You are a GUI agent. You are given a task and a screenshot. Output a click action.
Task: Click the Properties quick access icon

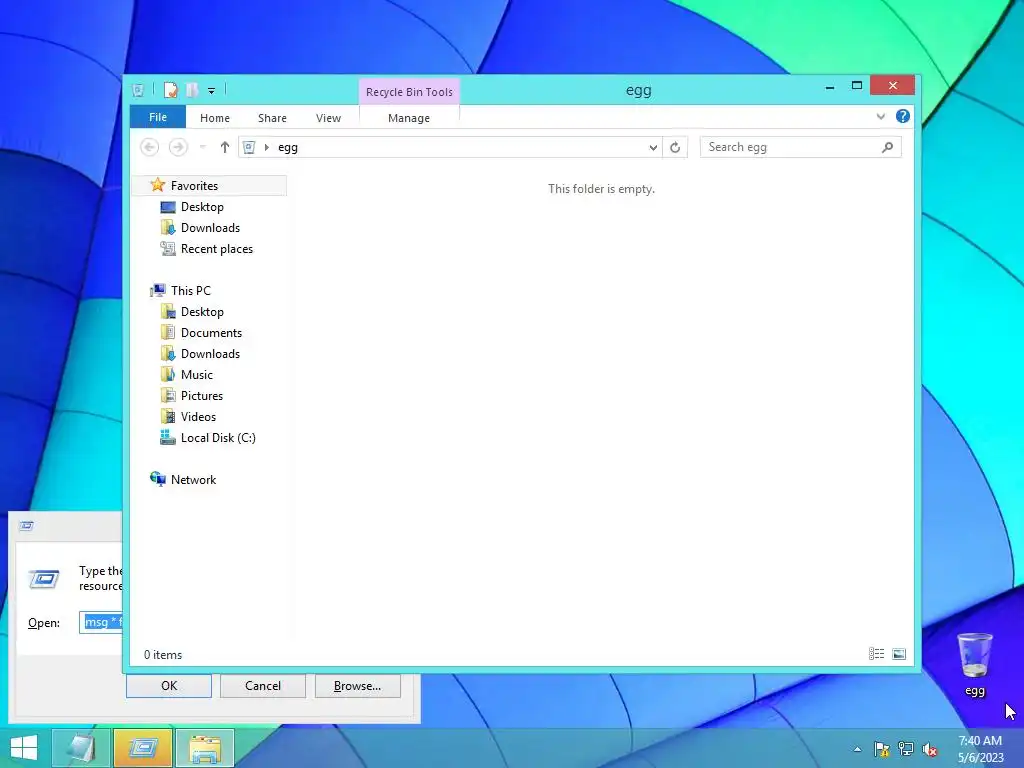click(x=170, y=90)
